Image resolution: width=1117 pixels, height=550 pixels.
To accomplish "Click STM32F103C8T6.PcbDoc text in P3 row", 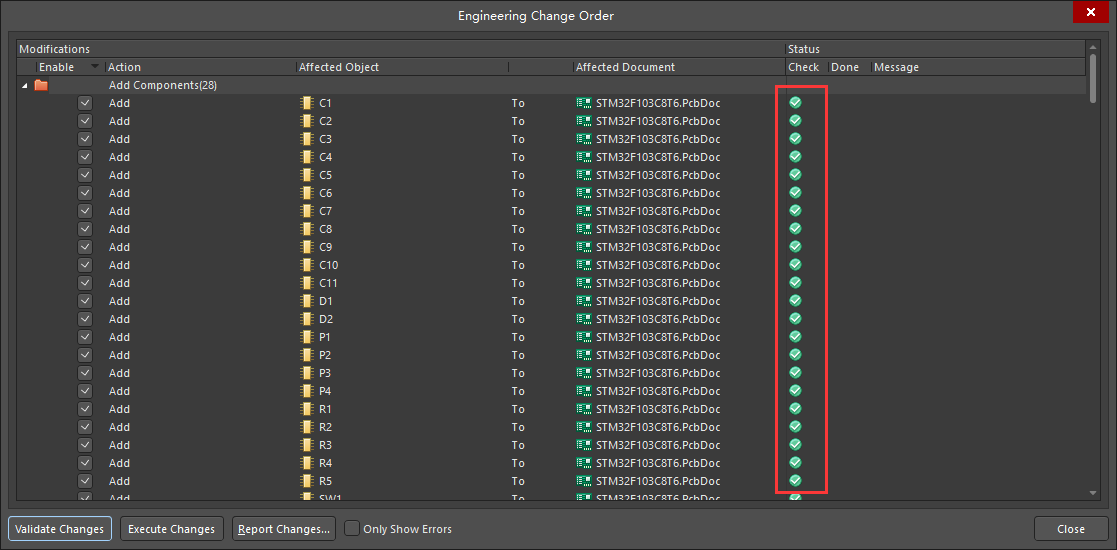I will tap(658, 373).
